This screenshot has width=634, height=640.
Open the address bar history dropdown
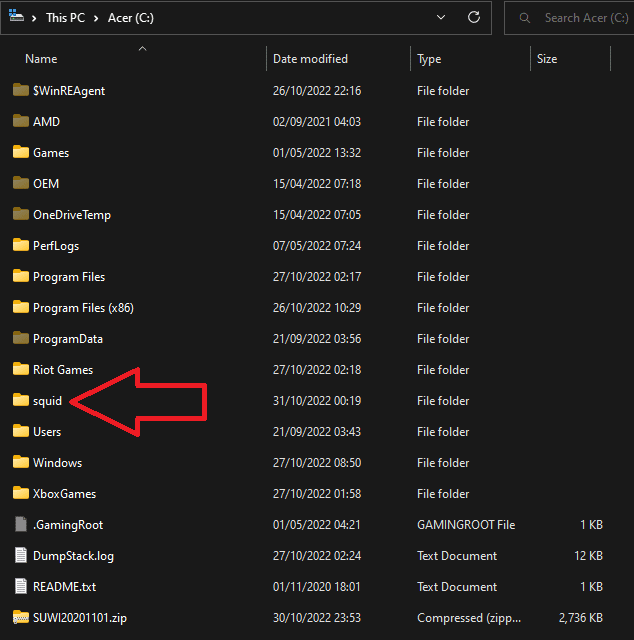pos(441,18)
